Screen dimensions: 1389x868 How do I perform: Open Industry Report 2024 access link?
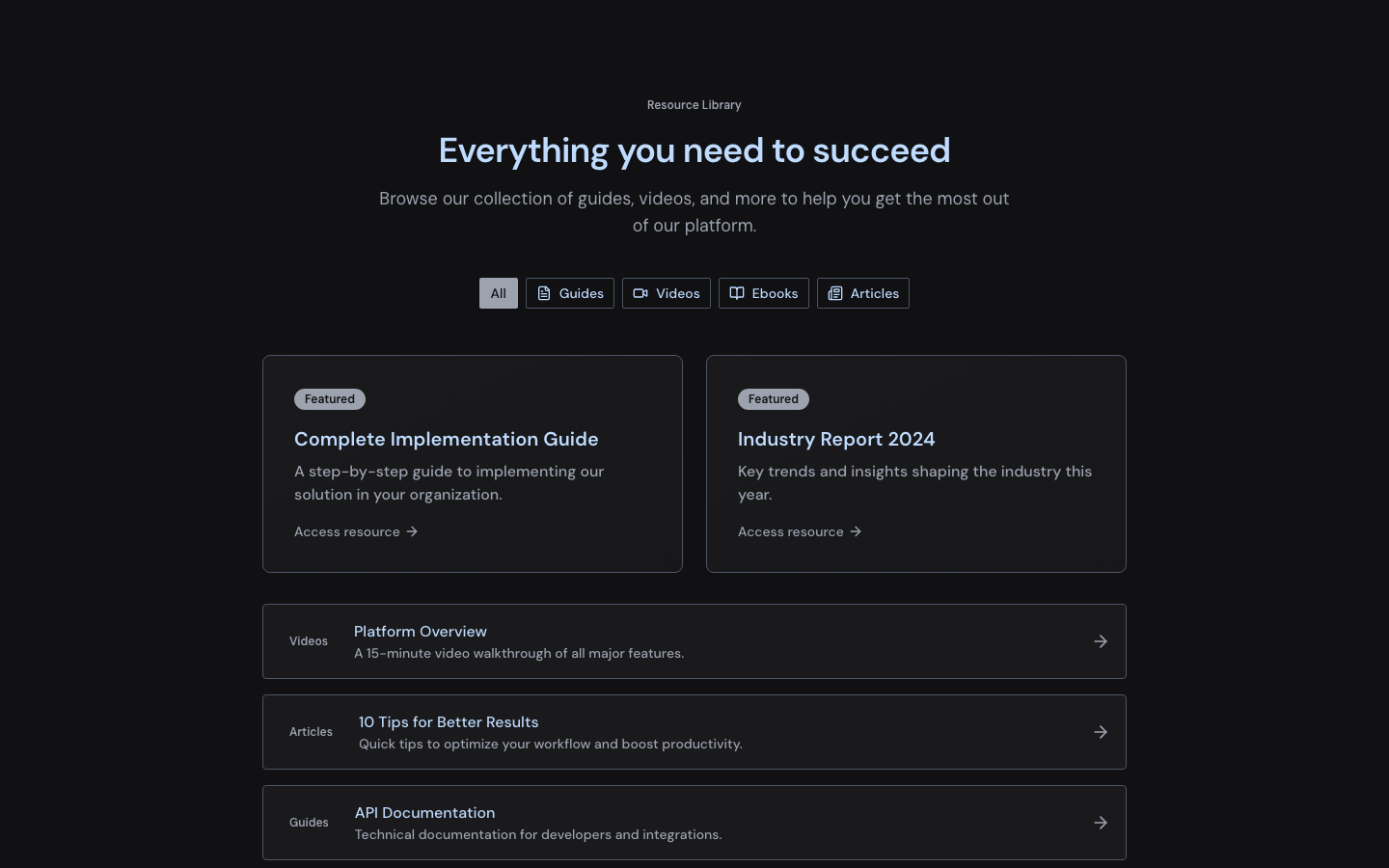(x=791, y=531)
